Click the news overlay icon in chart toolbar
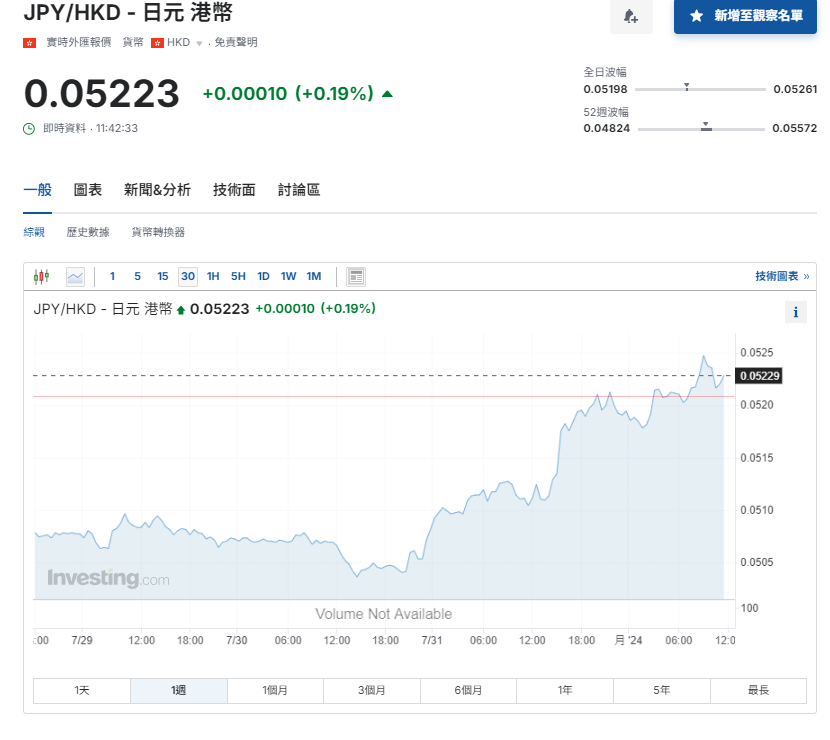The height and width of the screenshot is (740, 830). pyautogui.click(x=356, y=277)
